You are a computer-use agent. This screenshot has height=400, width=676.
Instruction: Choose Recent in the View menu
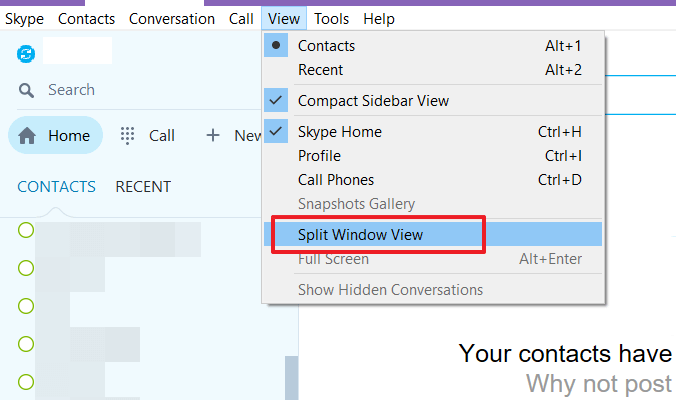coord(433,70)
